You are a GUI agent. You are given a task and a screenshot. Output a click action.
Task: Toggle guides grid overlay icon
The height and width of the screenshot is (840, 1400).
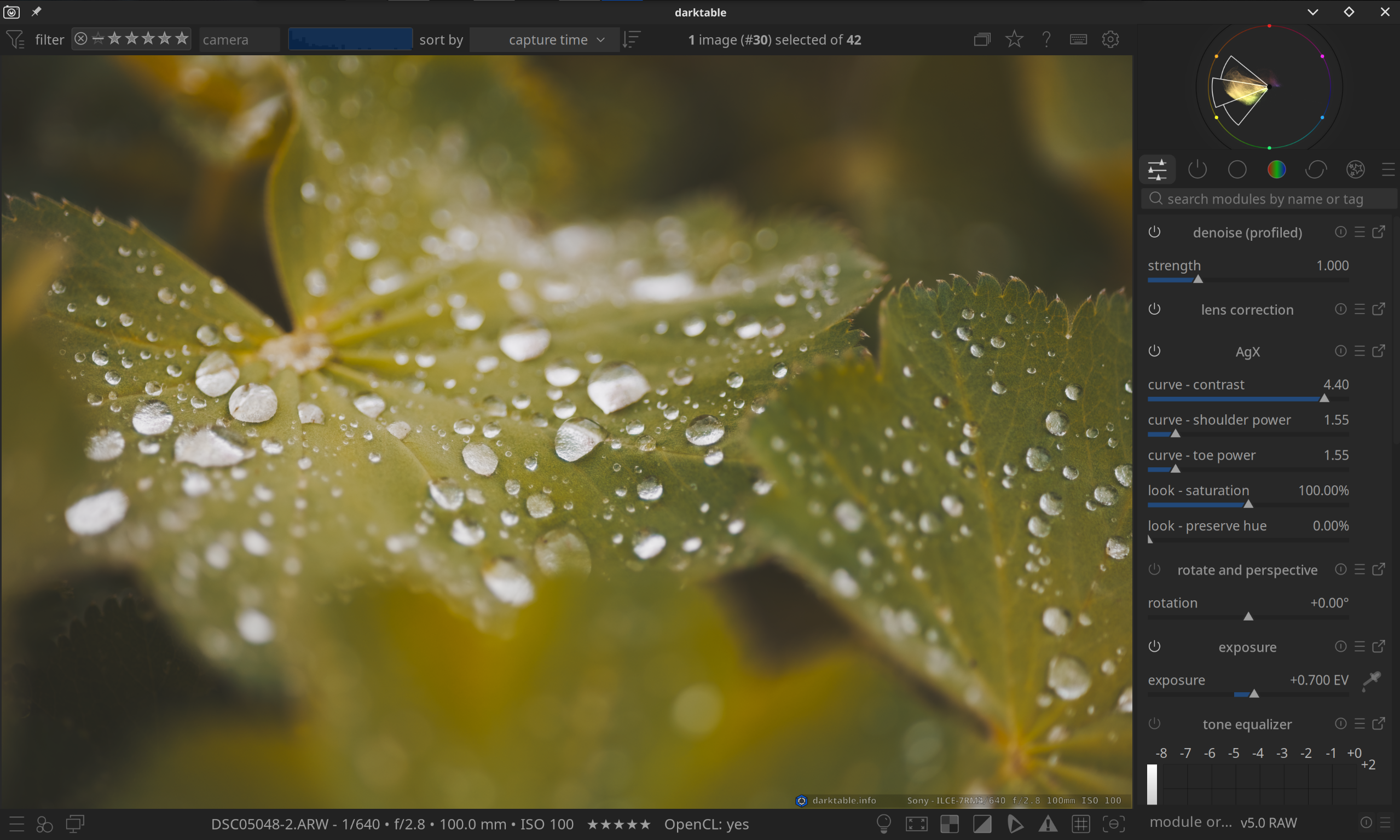(1081, 824)
